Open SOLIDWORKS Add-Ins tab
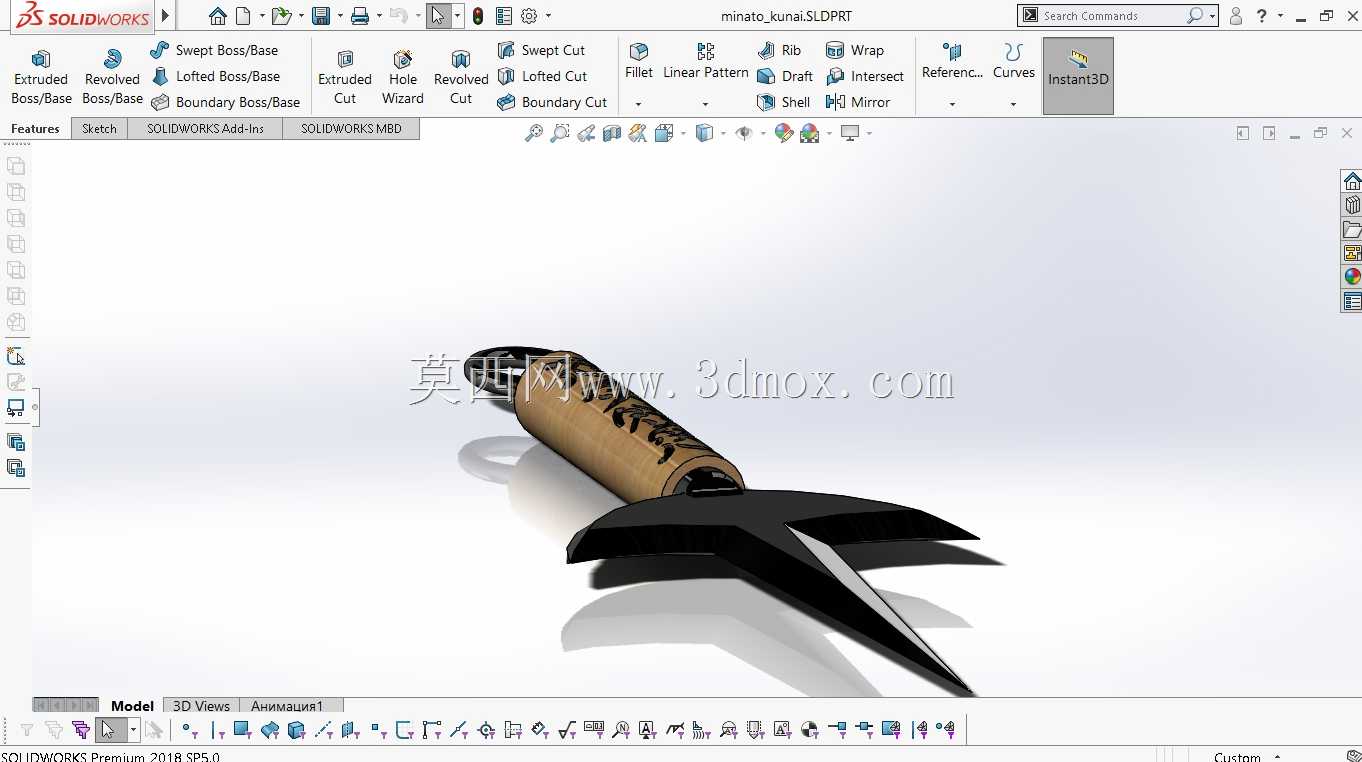Screen dimensions: 1362x762 [205, 129]
